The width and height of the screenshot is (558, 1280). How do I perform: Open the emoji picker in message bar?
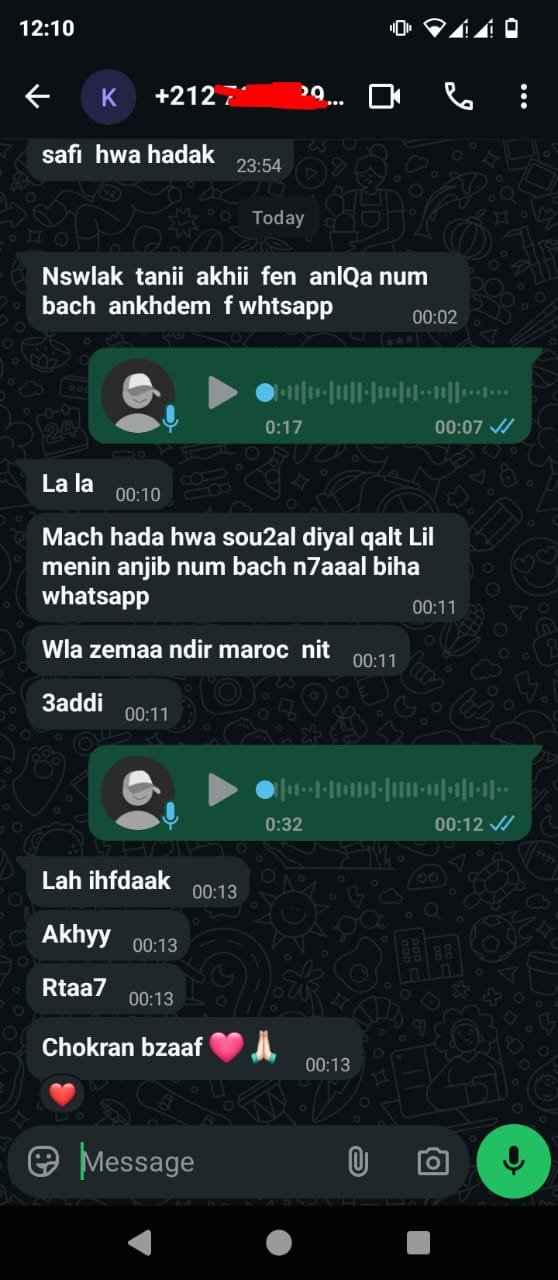pos(43,1161)
